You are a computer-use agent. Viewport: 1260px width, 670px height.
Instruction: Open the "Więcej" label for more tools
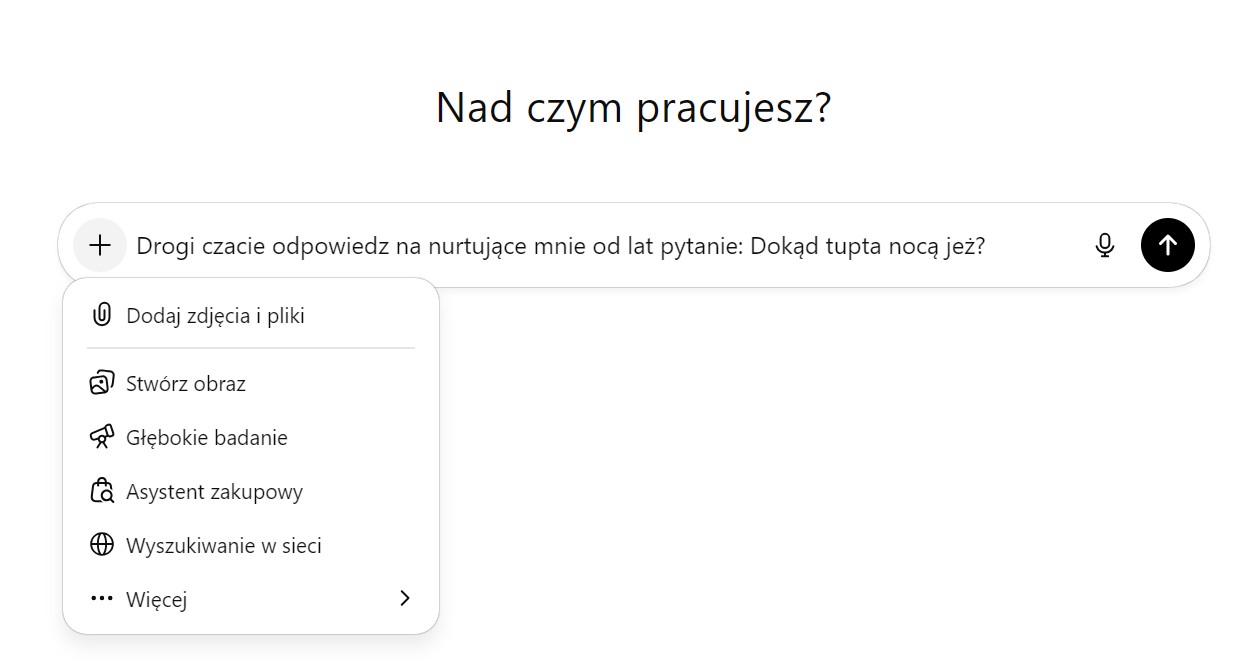coord(156,600)
